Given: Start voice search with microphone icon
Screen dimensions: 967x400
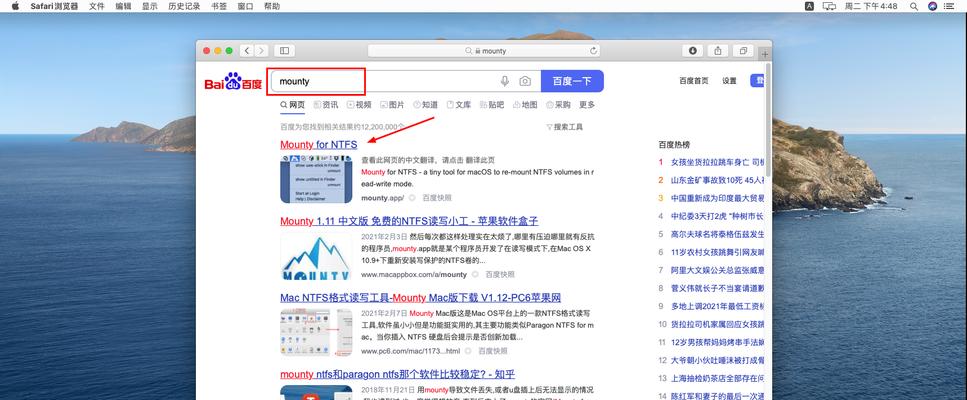Looking at the screenshot, I should click(x=504, y=81).
